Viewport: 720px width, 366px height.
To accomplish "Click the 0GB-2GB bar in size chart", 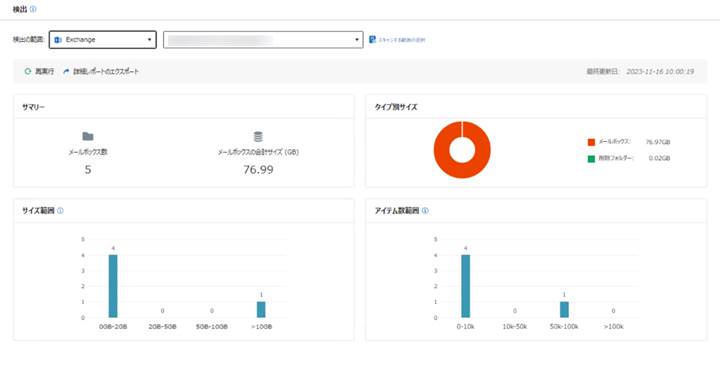I will coord(113,286).
